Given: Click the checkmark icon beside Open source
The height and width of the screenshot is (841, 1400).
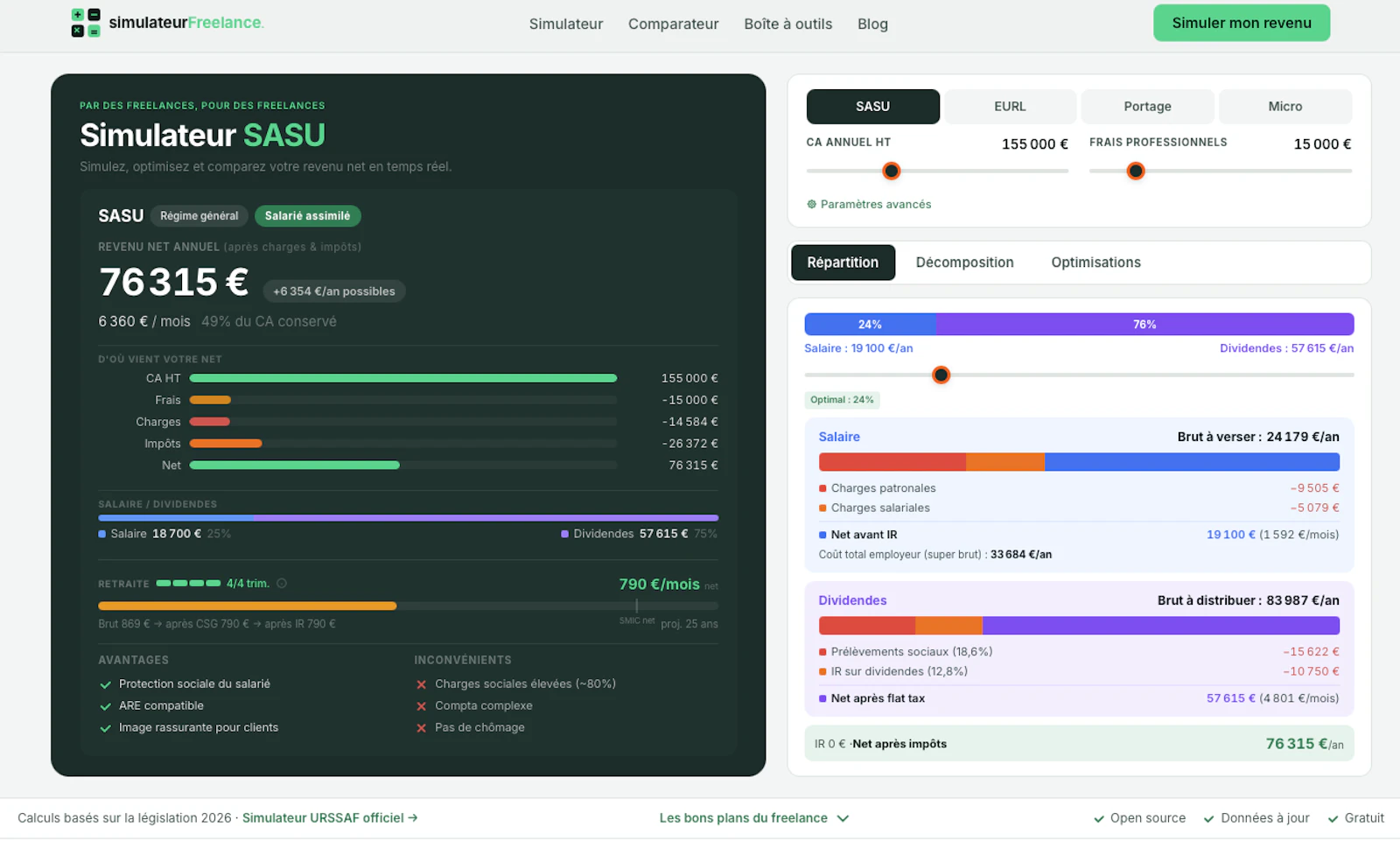Looking at the screenshot, I should (x=1099, y=819).
